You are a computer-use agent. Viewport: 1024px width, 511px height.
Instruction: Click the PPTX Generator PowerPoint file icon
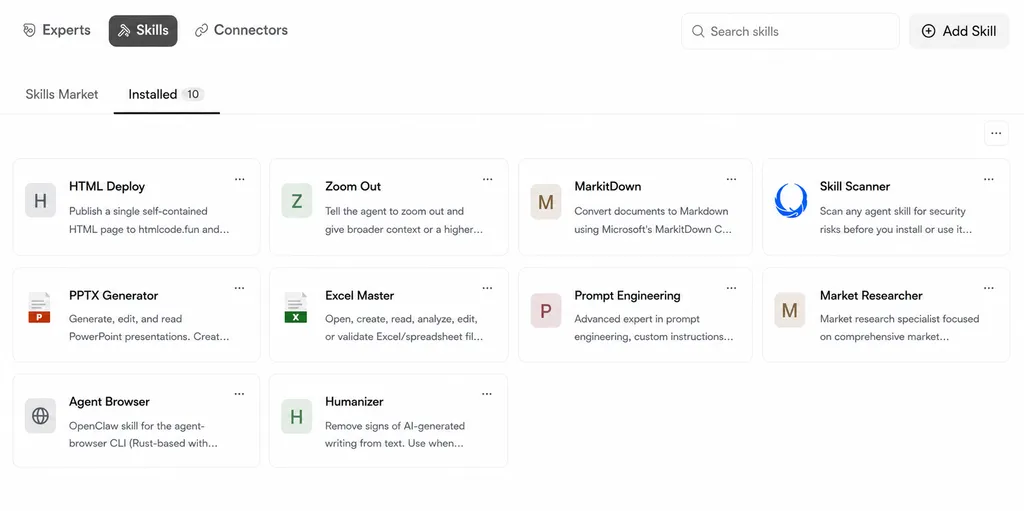39,308
